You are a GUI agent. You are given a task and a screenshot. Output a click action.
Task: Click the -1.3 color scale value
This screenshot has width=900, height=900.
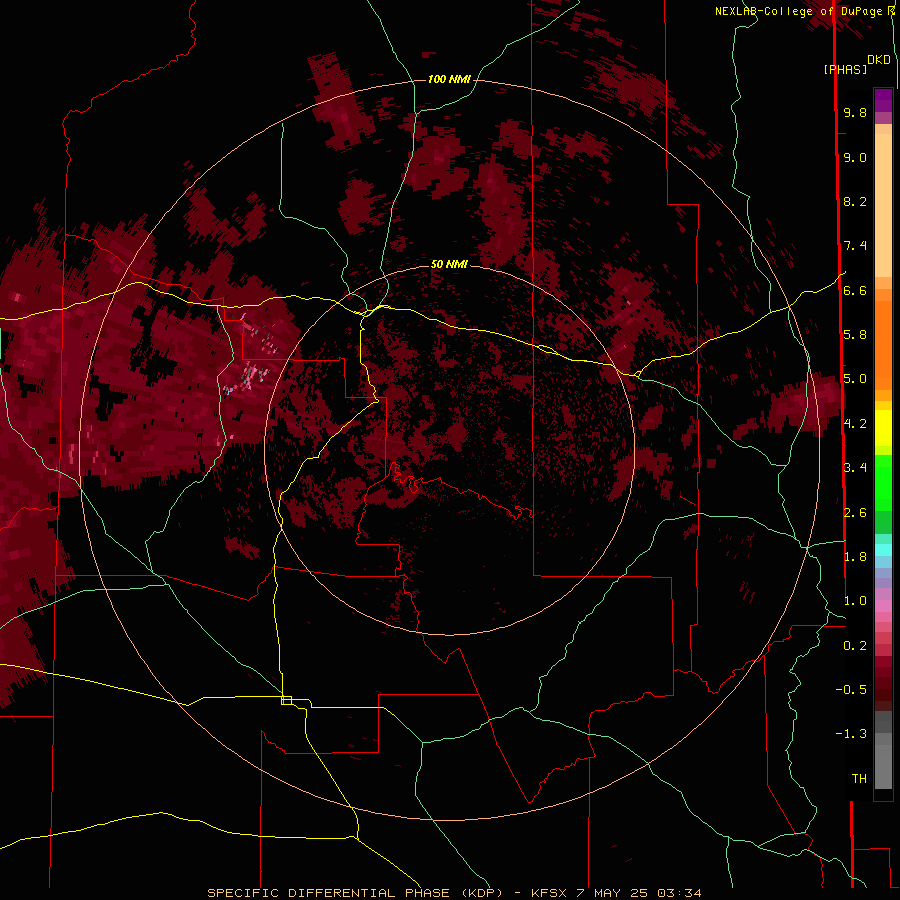point(851,734)
